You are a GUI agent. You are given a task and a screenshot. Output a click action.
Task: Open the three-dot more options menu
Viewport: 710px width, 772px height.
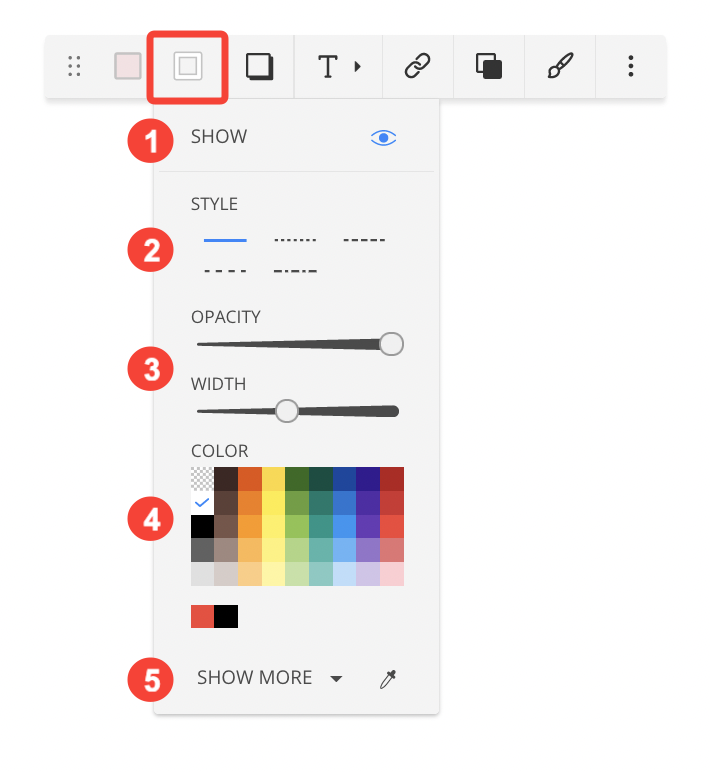(x=631, y=66)
